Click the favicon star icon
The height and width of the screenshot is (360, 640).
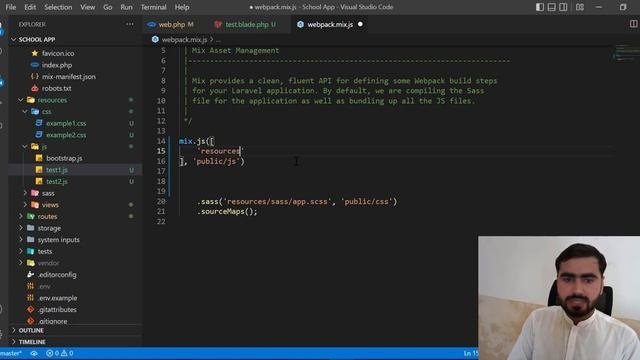35,53
